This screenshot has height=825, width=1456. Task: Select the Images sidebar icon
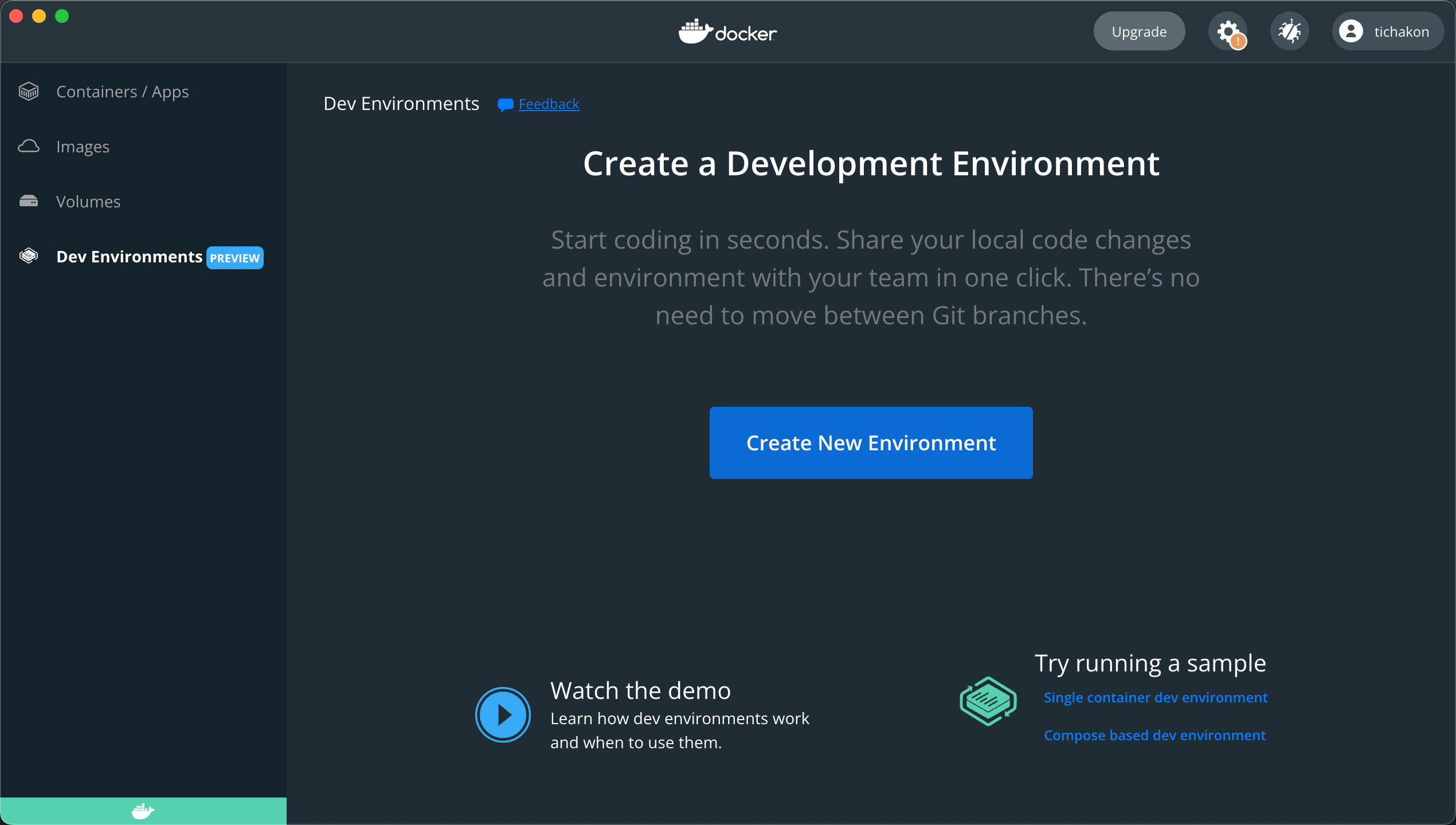29,146
